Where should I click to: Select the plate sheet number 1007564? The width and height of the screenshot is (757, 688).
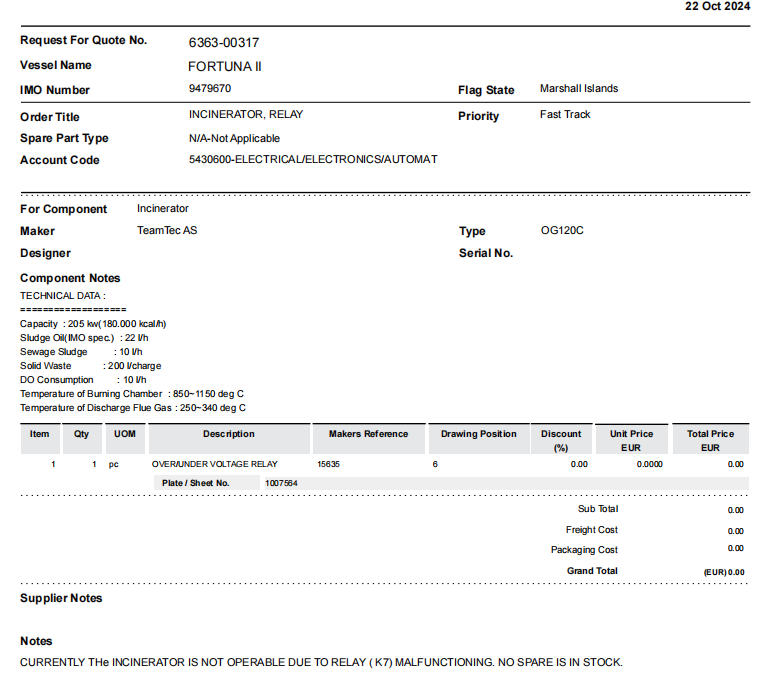pyautogui.click(x=280, y=483)
